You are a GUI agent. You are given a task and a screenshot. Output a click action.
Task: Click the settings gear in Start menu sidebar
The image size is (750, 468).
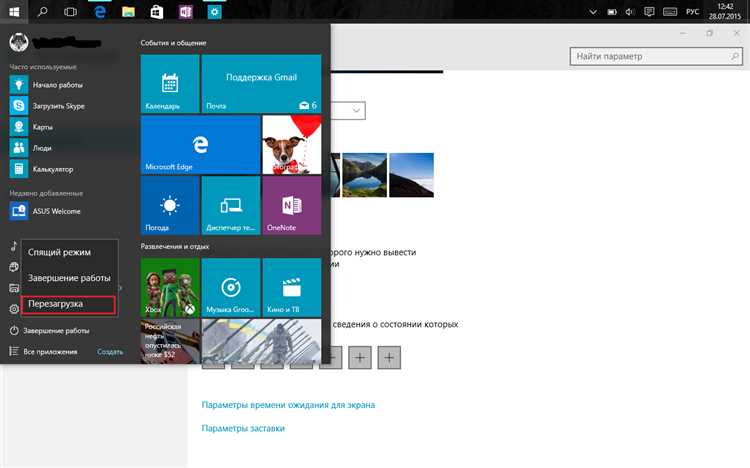pyautogui.click(x=14, y=309)
